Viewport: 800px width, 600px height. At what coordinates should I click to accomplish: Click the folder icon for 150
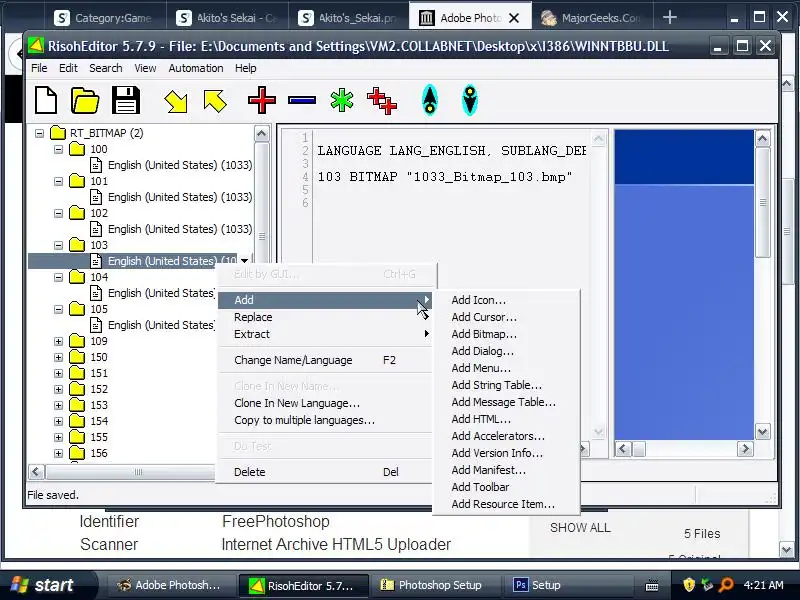point(77,357)
